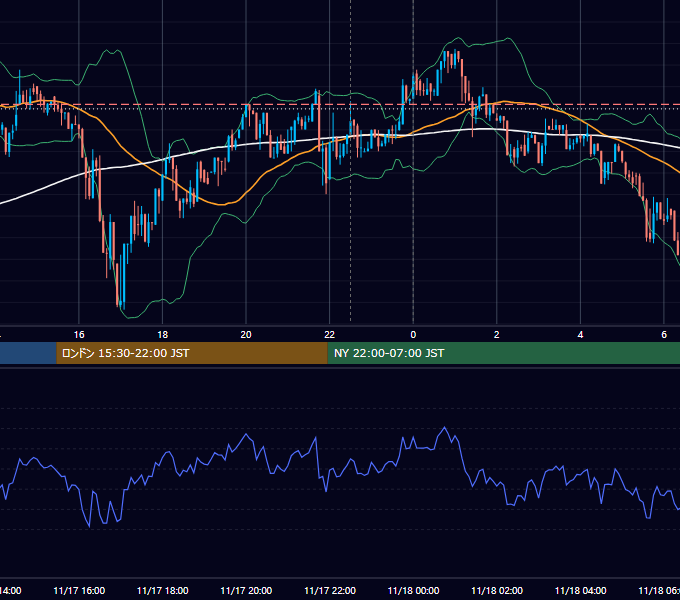Click the hour label 18 on the price chart axis
This screenshot has height=600, width=680.
[x=162, y=335]
